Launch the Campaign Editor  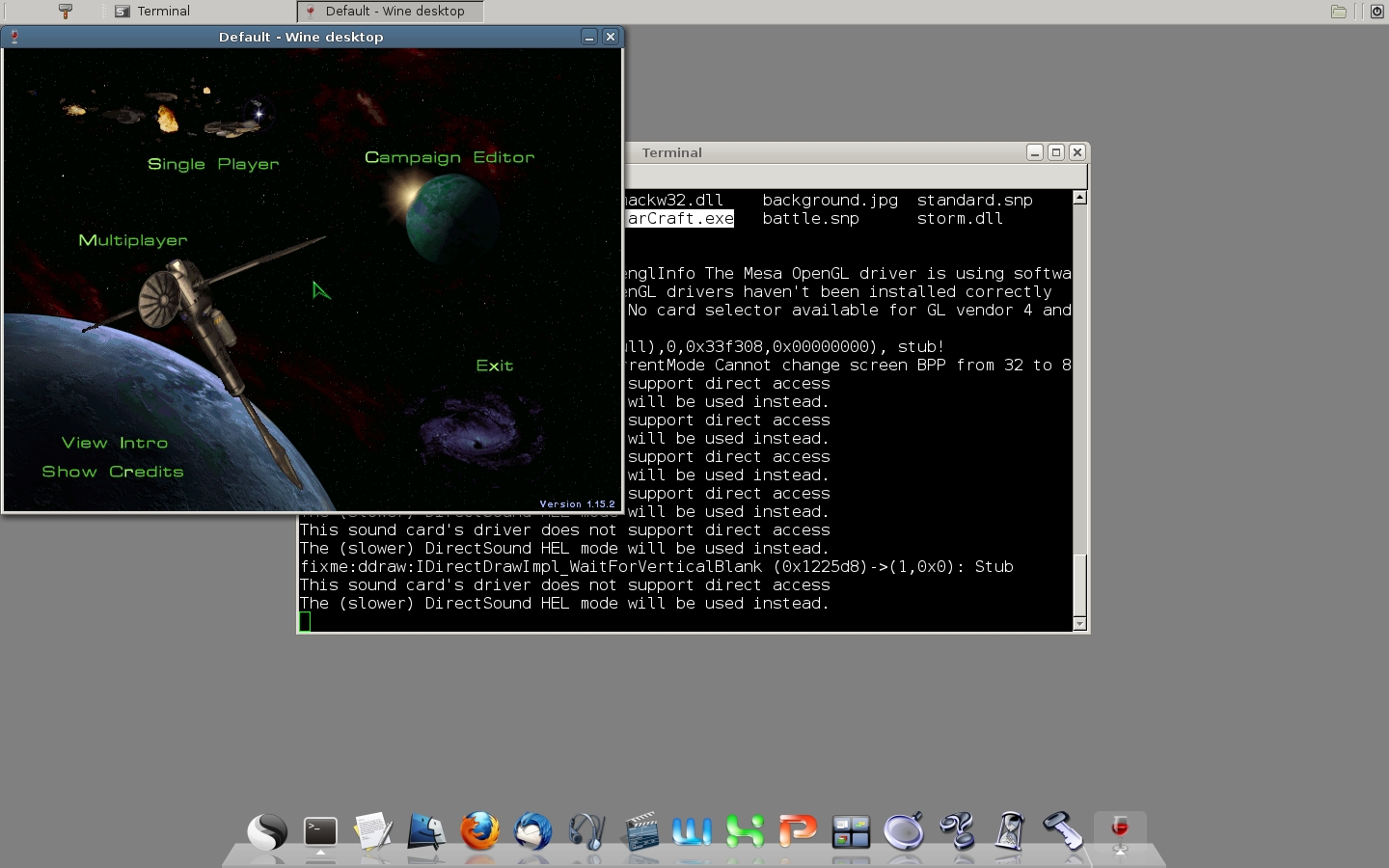(x=449, y=157)
